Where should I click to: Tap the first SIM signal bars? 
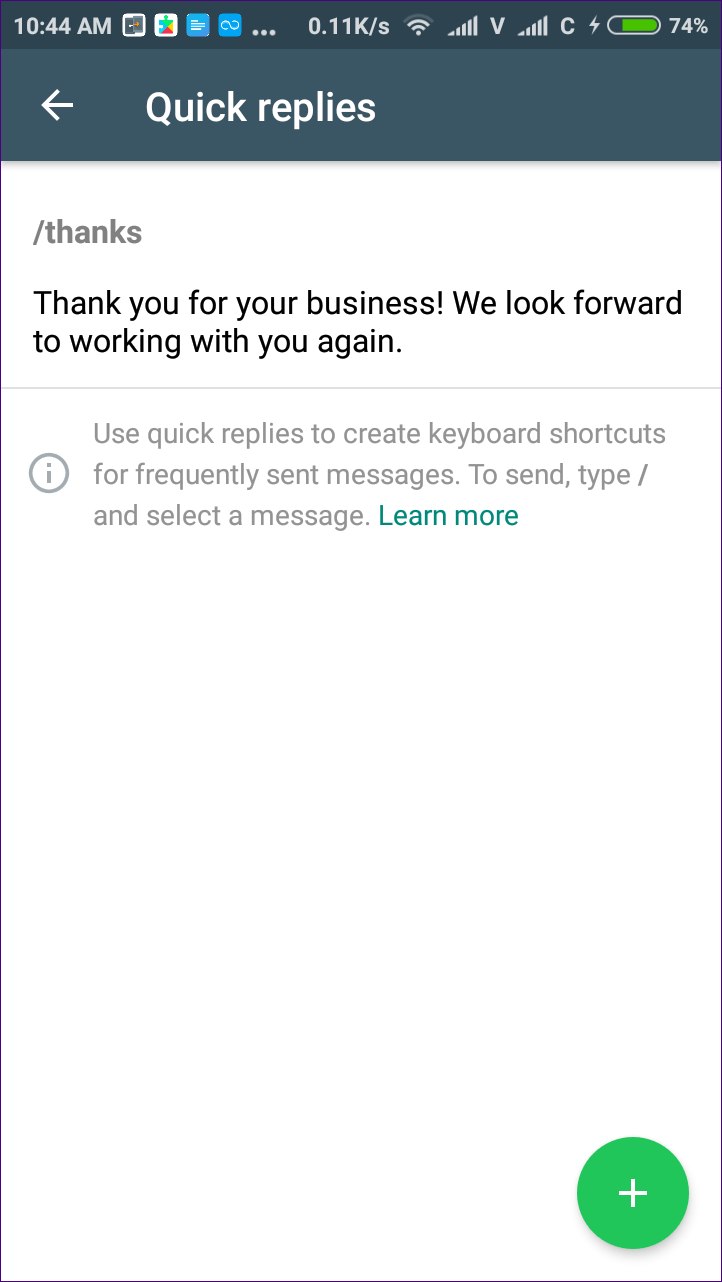pos(462,27)
